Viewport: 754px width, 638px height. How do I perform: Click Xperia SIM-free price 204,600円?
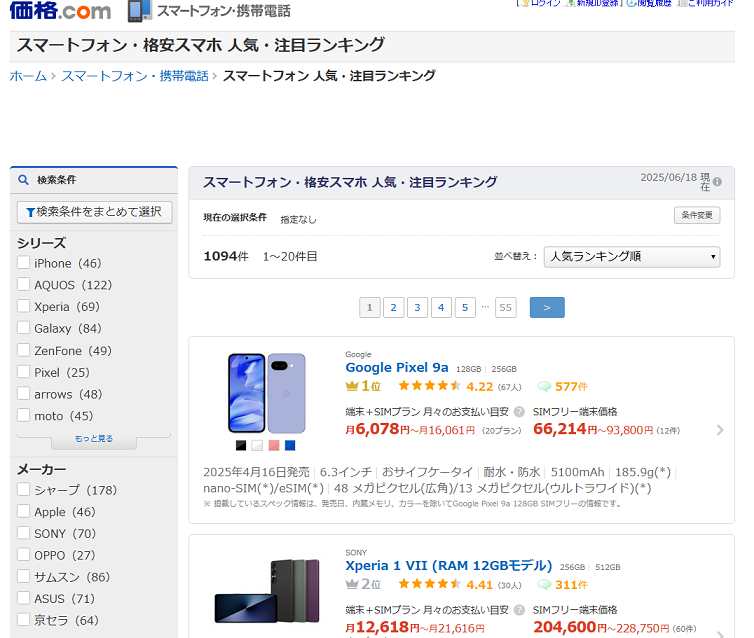[x=570, y=627]
